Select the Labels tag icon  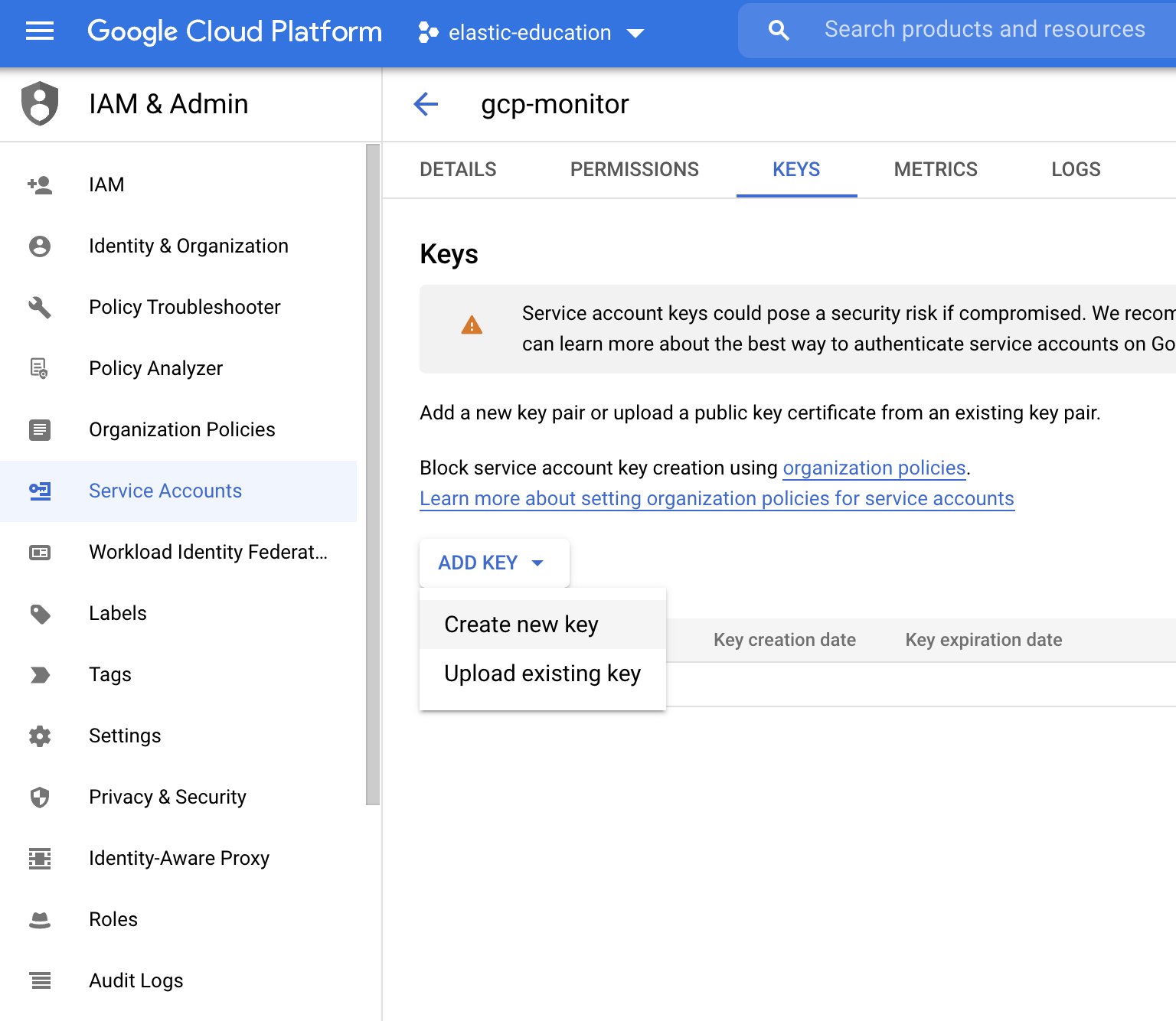(x=39, y=614)
